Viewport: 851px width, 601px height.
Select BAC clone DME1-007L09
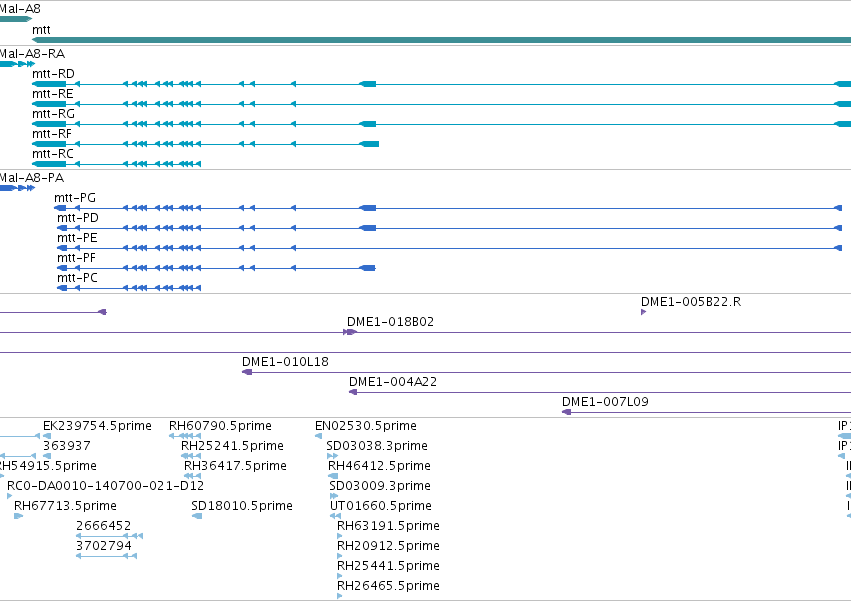pyautogui.click(x=605, y=402)
